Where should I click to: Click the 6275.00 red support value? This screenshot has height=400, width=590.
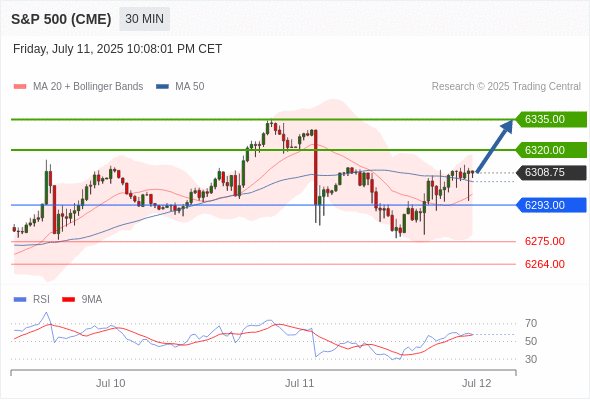pyautogui.click(x=545, y=241)
